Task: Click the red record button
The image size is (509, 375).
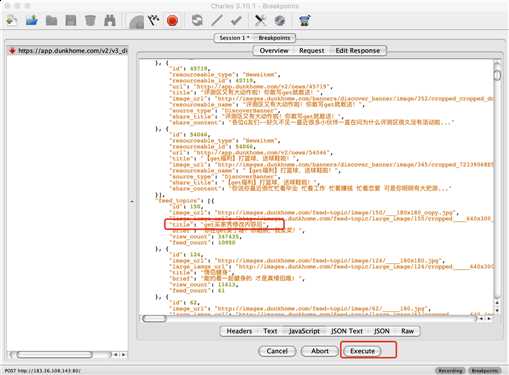Action: [x=172, y=21]
